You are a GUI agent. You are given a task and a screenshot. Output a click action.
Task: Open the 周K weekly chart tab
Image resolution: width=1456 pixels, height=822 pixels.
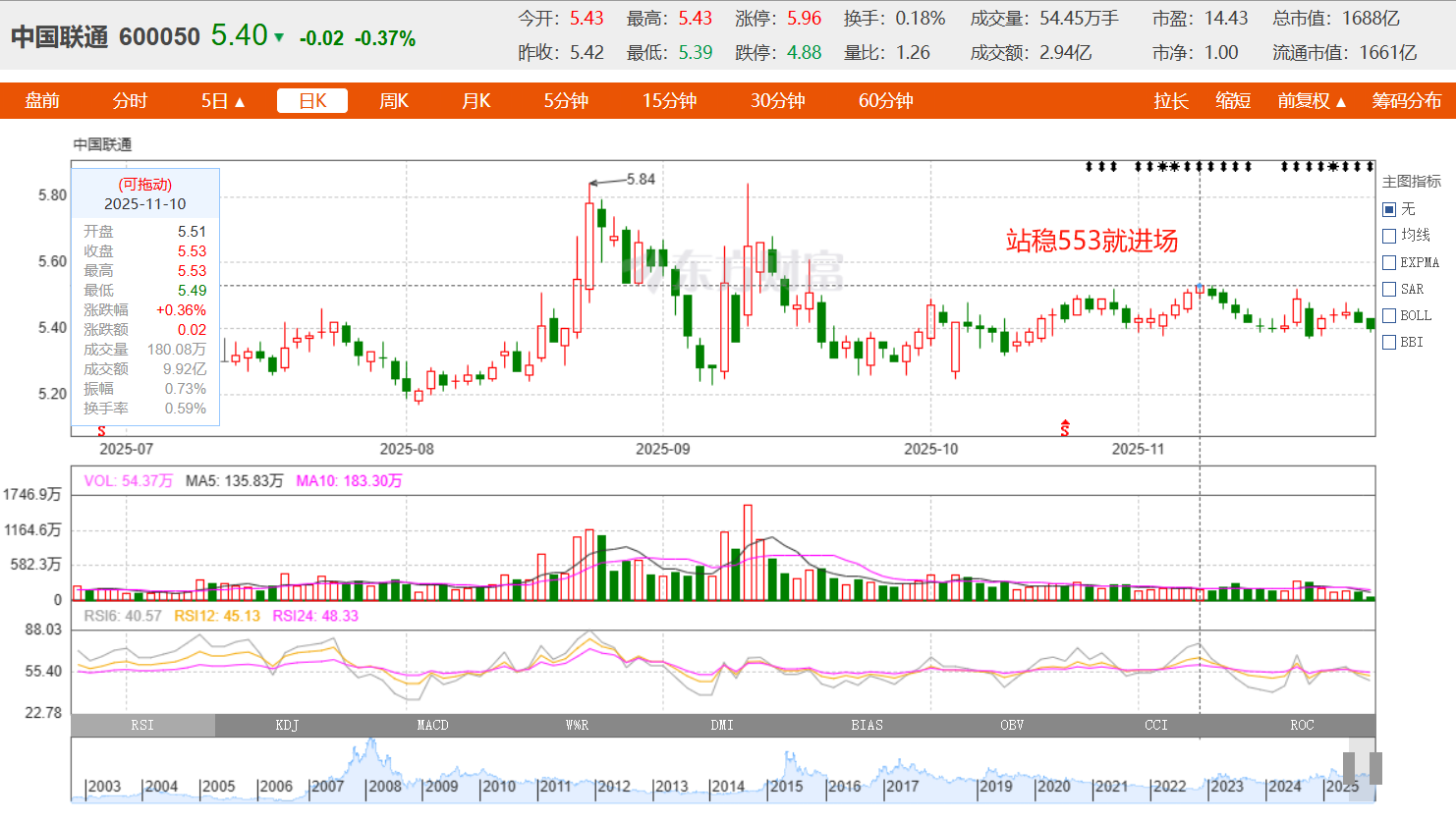pyautogui.click(x=394, y=100)
